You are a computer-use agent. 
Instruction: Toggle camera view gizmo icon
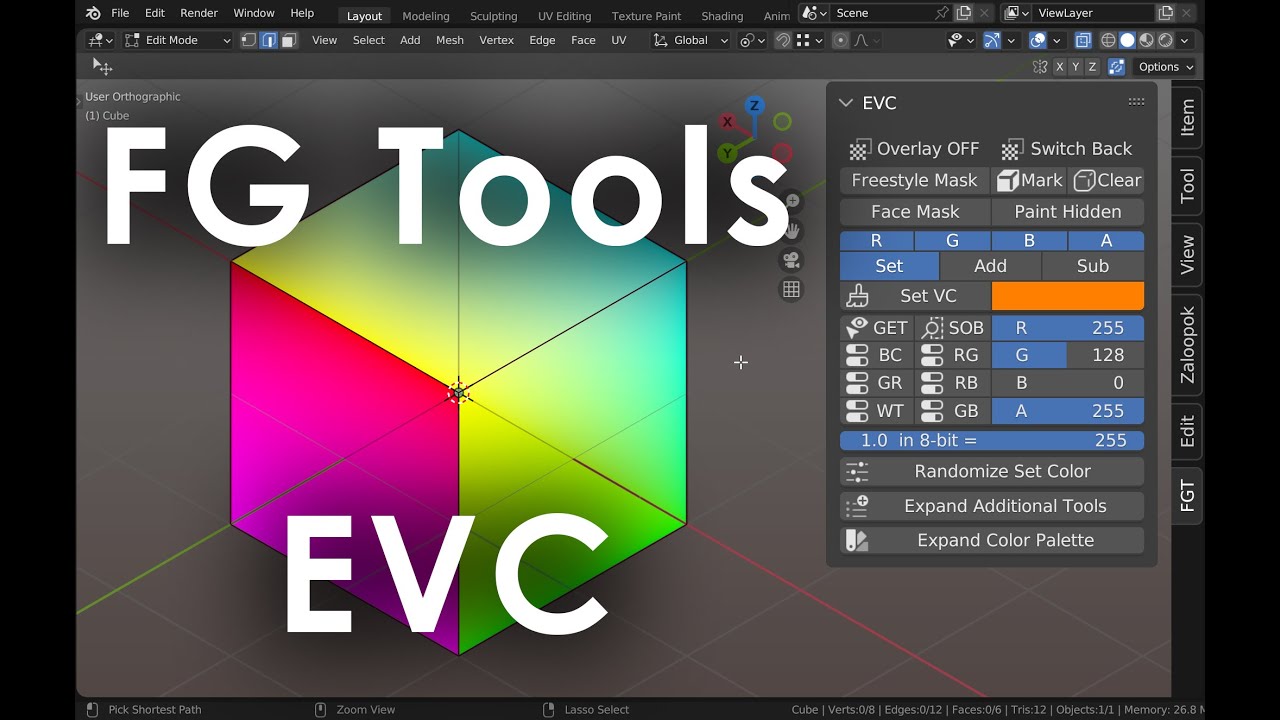coord(792,260)
